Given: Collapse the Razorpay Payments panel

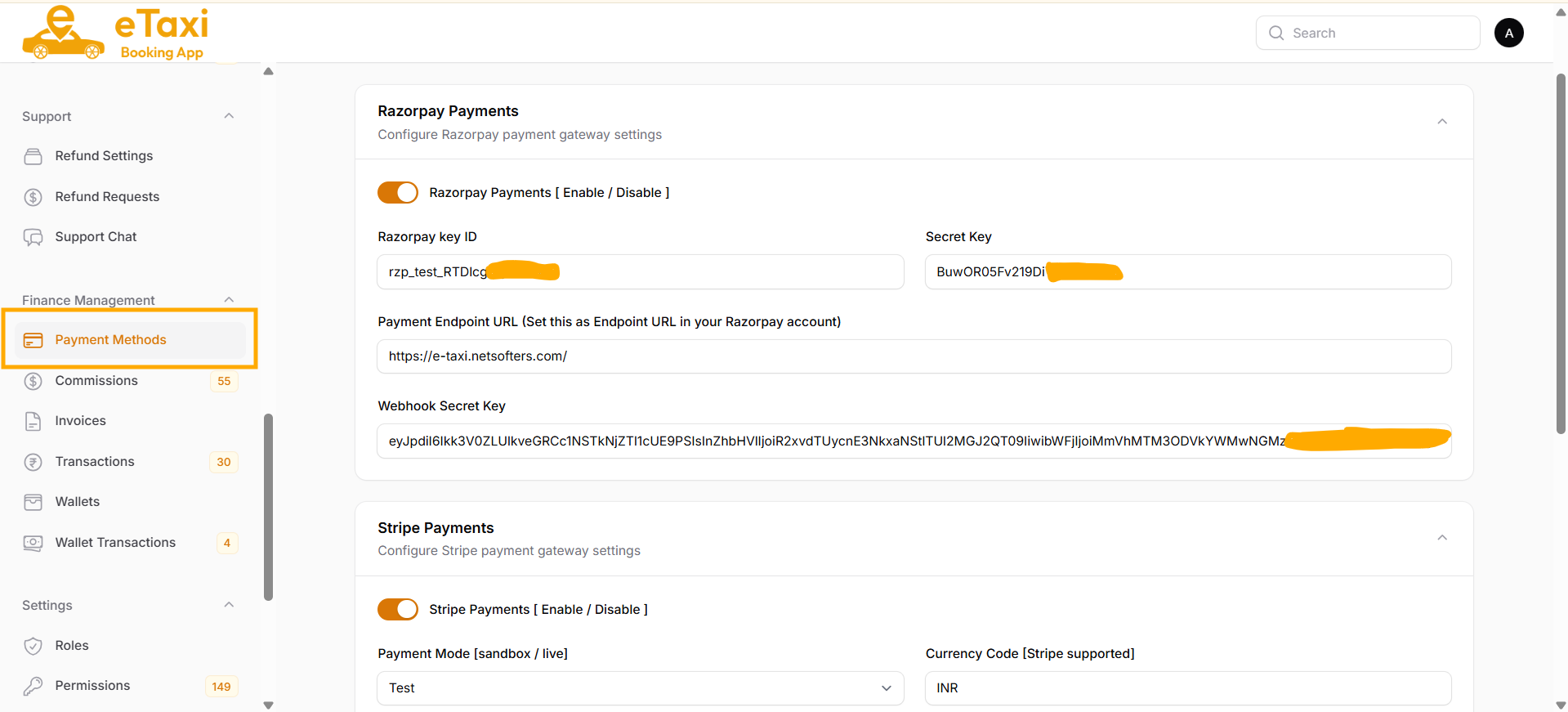Looking at the screenshot, I should click(x=1442, y=122).
